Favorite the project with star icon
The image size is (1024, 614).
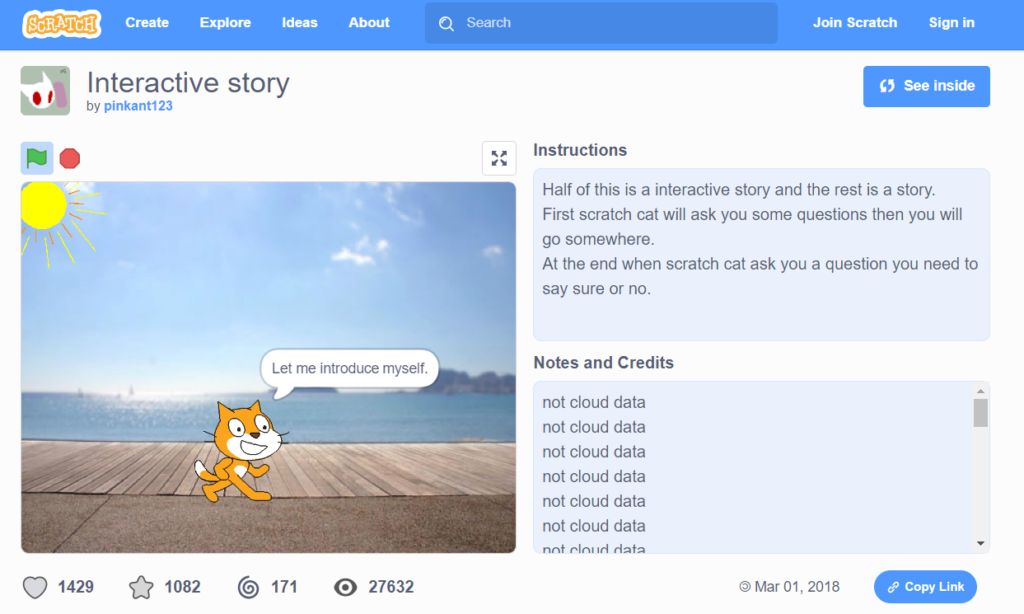click(141, 587)
